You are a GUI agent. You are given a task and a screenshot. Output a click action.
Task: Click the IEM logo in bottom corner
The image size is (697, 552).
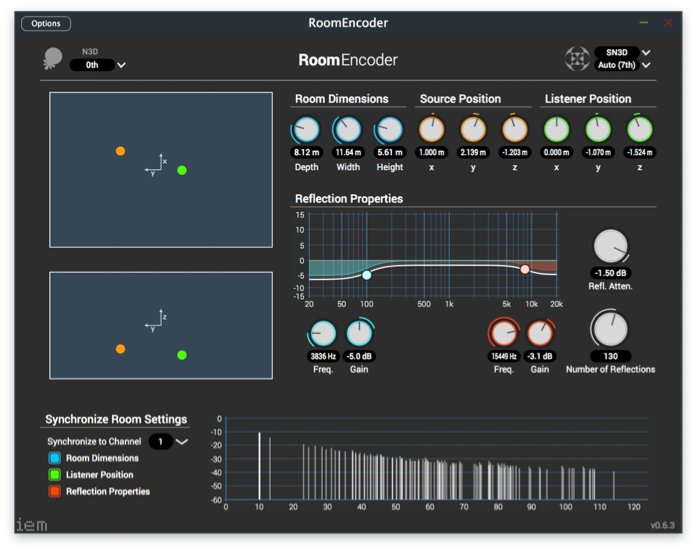(x=31, y=525)
